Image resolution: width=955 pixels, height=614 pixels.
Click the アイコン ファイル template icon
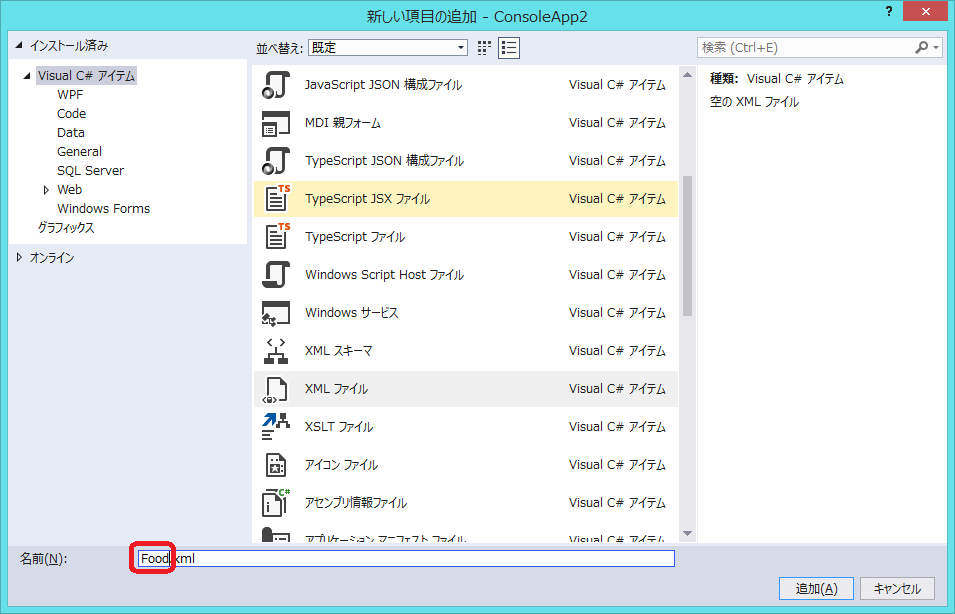pos(276,465)
